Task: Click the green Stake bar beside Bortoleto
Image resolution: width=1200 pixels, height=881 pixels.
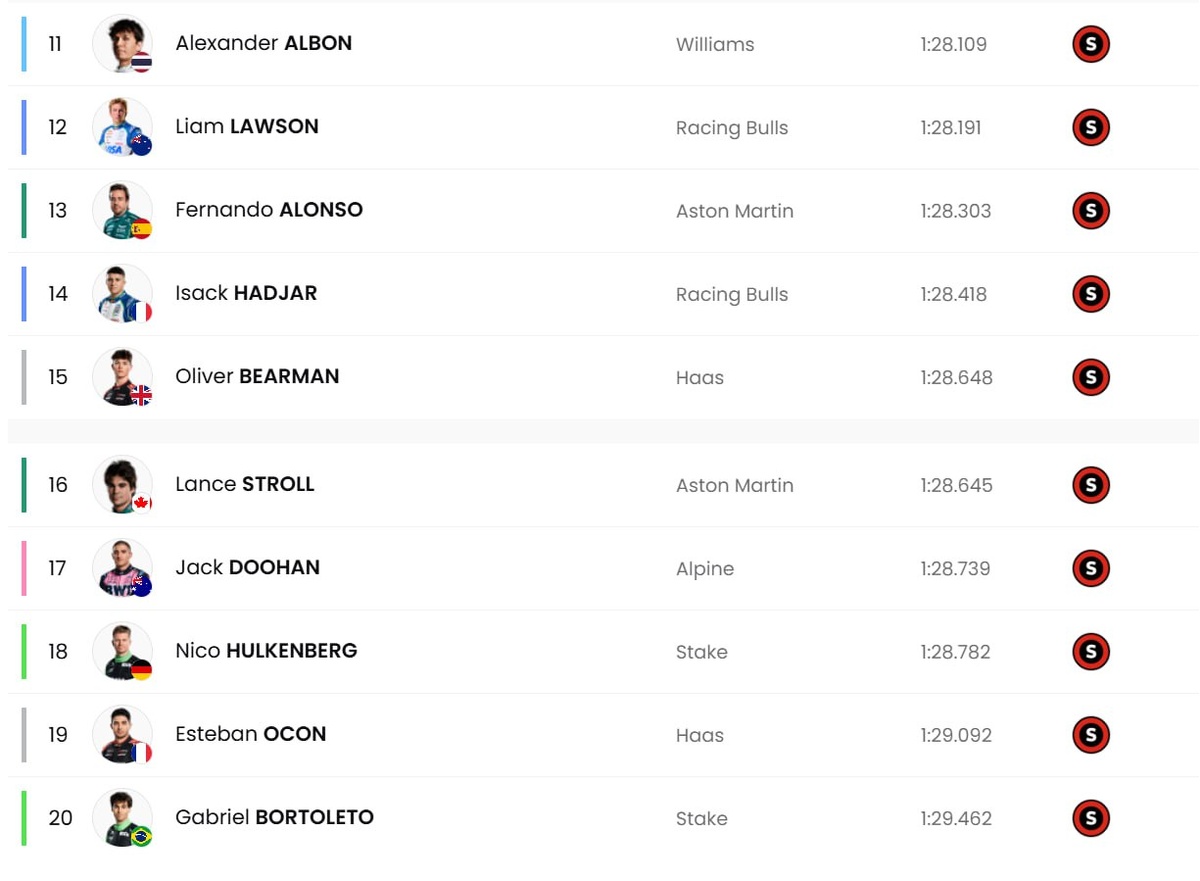Action: (x=24, y=818)
